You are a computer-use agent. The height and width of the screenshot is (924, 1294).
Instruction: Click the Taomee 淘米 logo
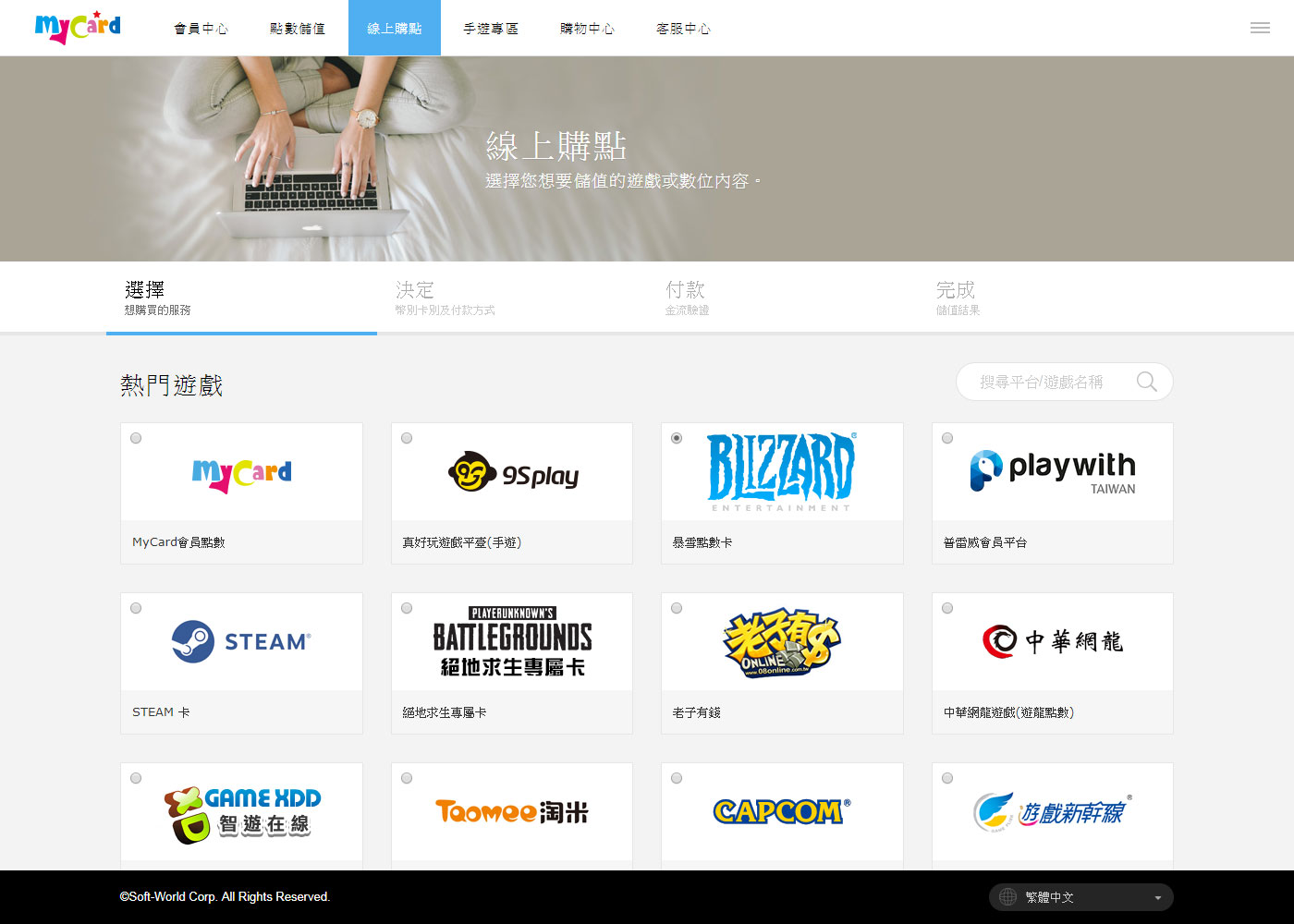[512, 811]
